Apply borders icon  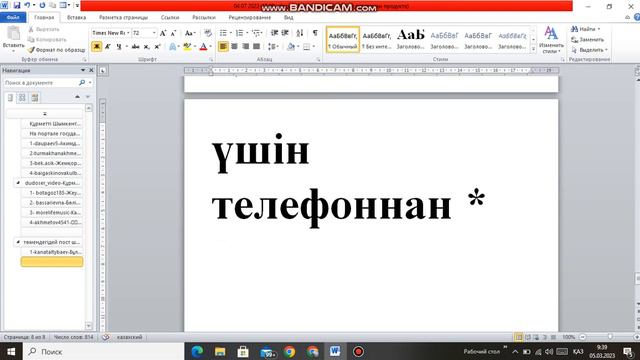click(307, 47)
